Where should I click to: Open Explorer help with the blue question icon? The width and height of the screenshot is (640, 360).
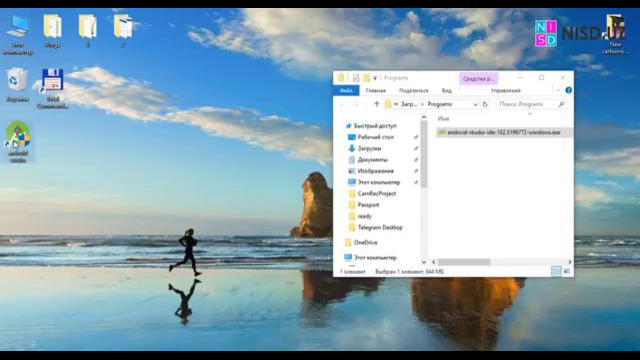[x=568, y=90]
